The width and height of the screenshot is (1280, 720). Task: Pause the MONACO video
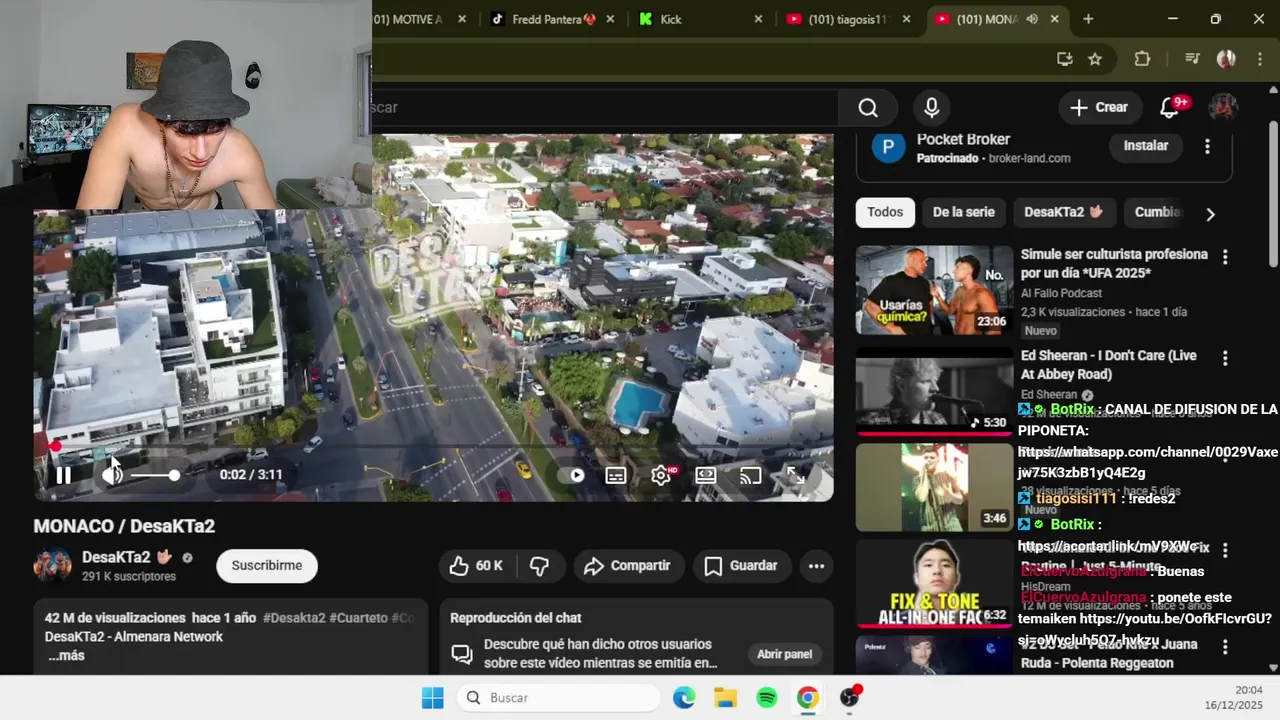63,476
